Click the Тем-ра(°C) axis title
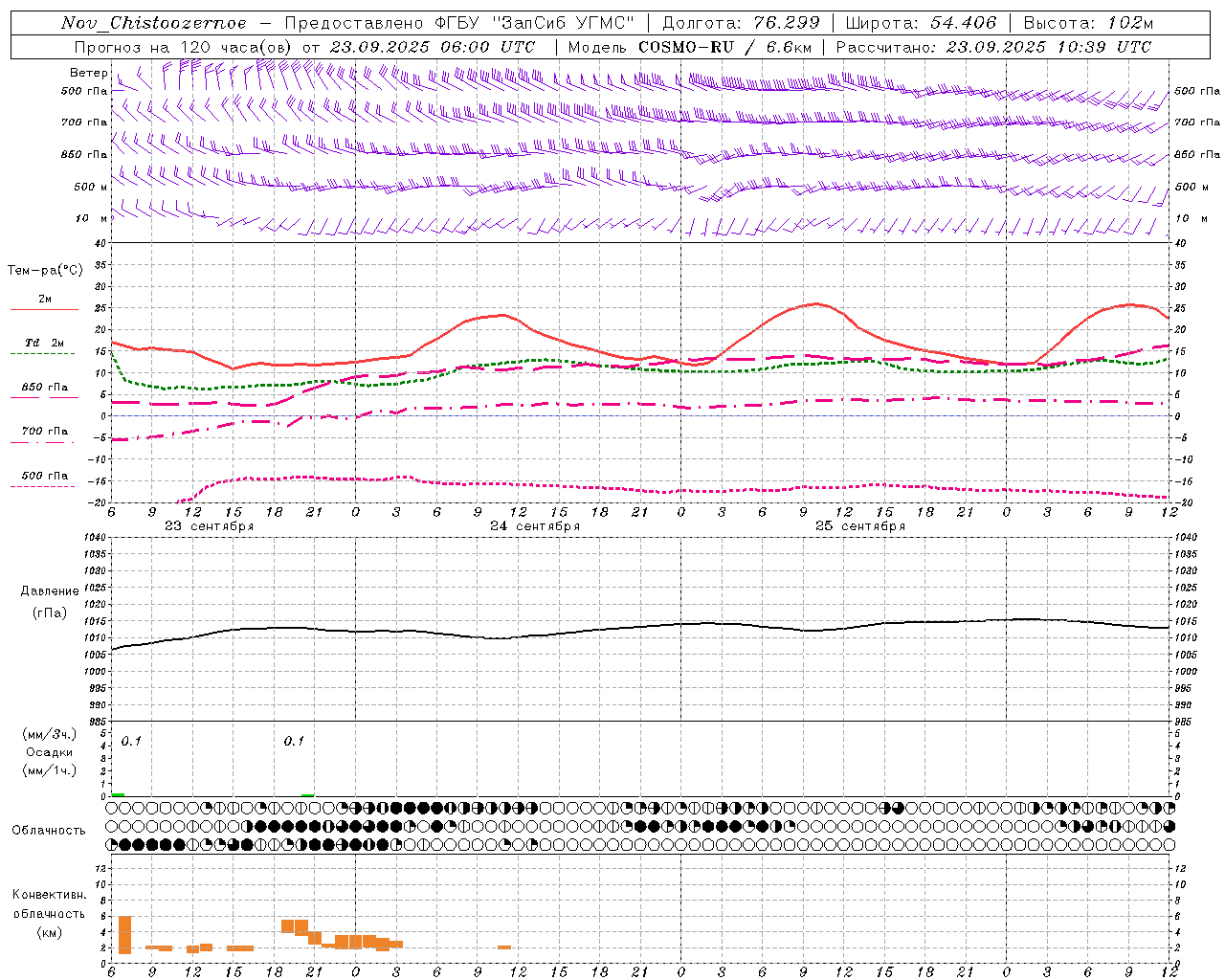Screen dimensions: 1225x980 [x=45, y=271]
